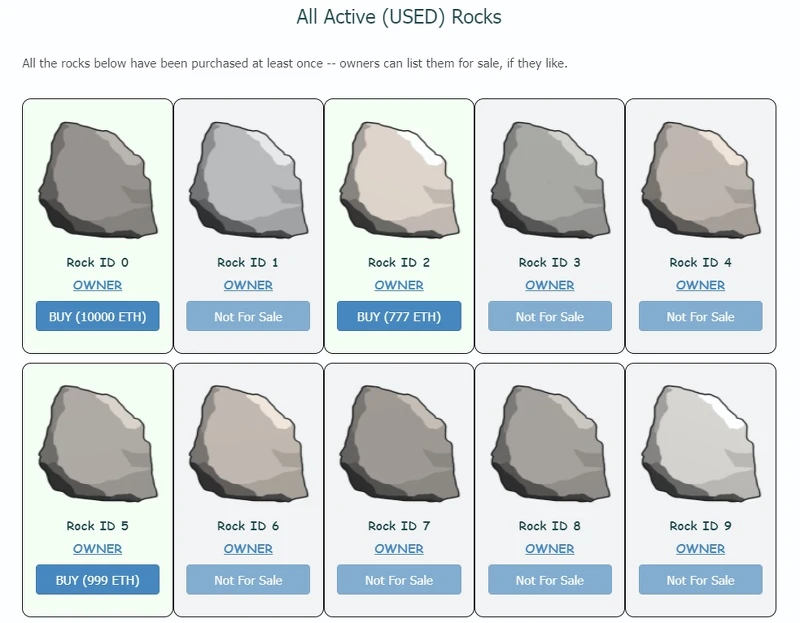Click the picture of Rock ID 2
The height and width of the screenshot is (623, 800).
399,178
